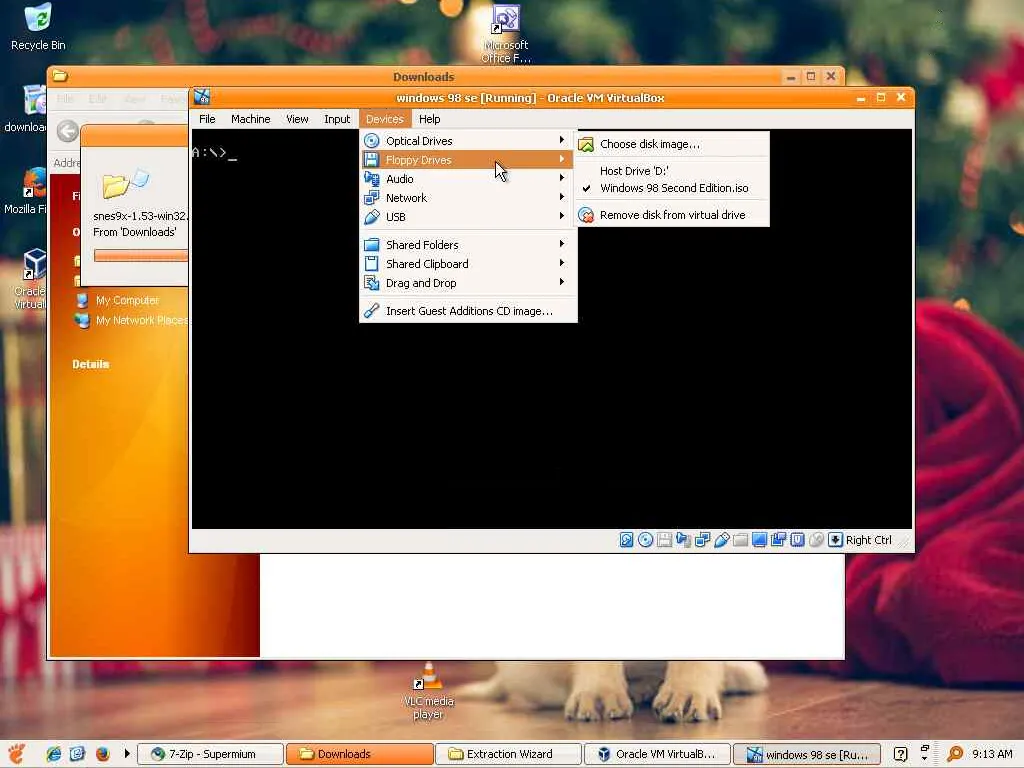Screen dimensions: 1024x768
Task: Expand hidden quick launch icons arrow
Action: [127, 754]
